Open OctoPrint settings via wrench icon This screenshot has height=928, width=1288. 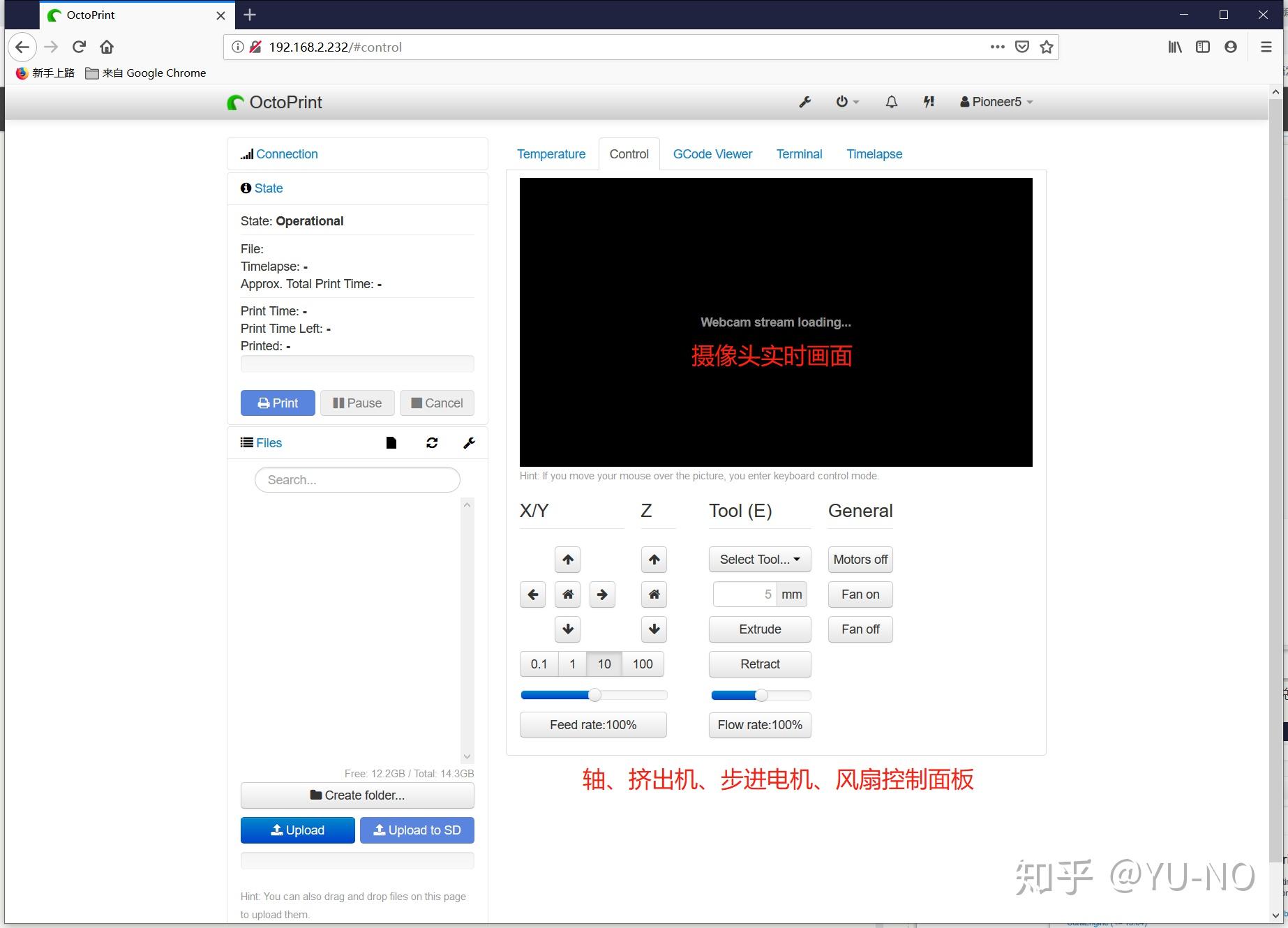(x=805, y=102)
